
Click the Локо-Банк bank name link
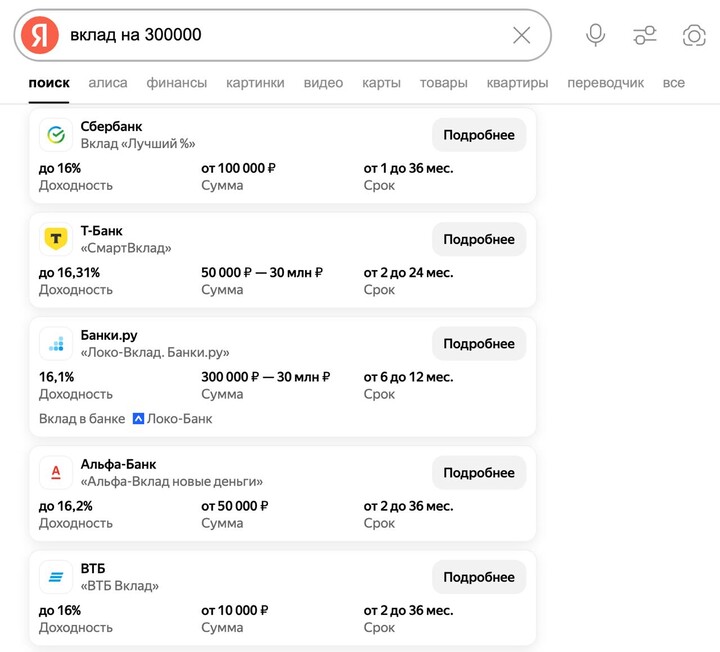[x=180, y=419]
